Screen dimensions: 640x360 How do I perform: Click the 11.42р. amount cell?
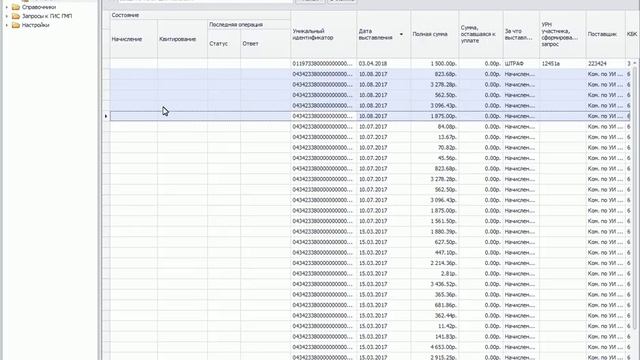435,326
